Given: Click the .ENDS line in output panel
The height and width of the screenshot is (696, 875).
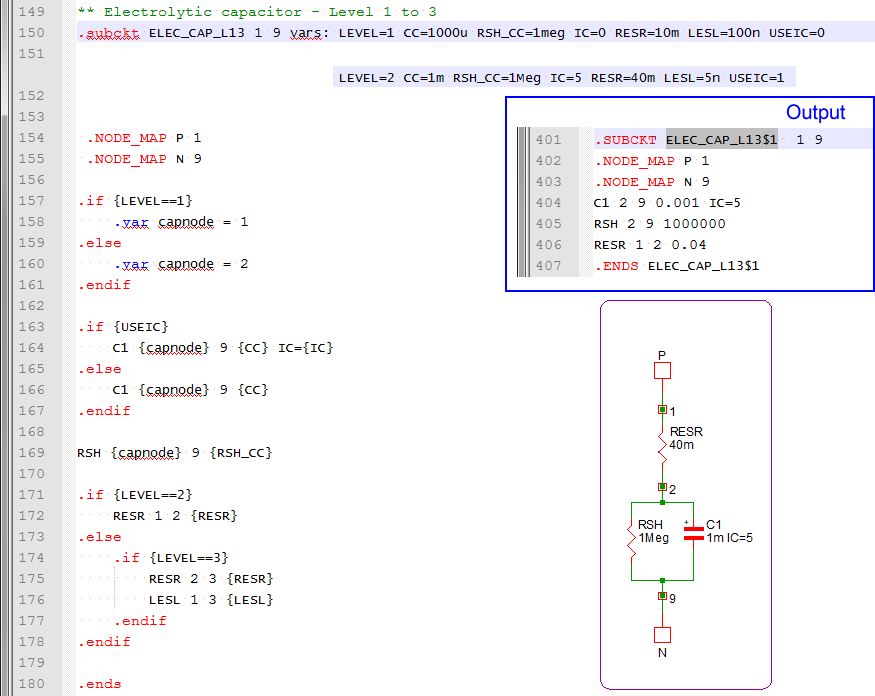Looking at the screenshot, I should coord(676,266).
